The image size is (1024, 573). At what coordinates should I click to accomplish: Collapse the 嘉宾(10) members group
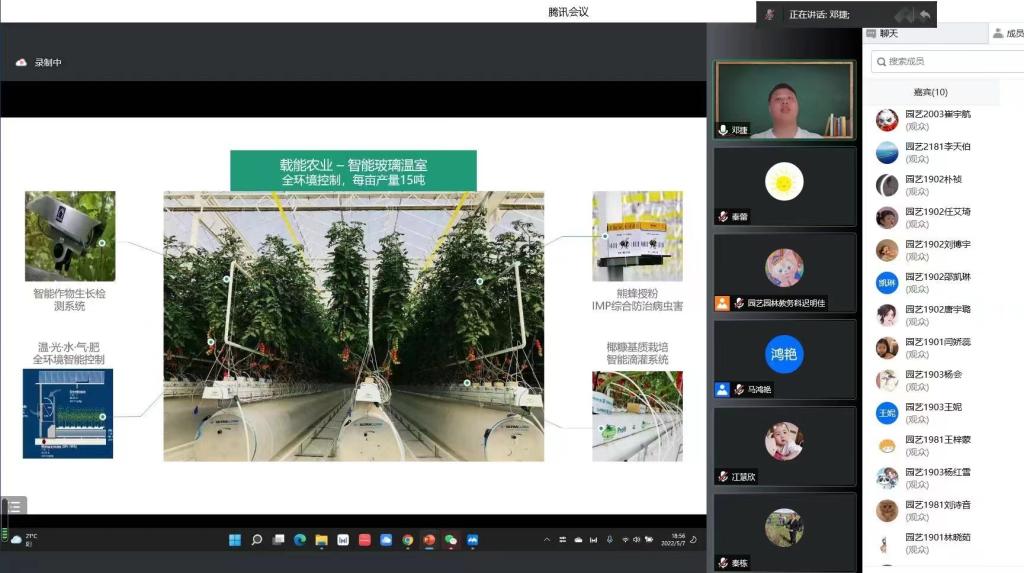(x=930, y=92)
